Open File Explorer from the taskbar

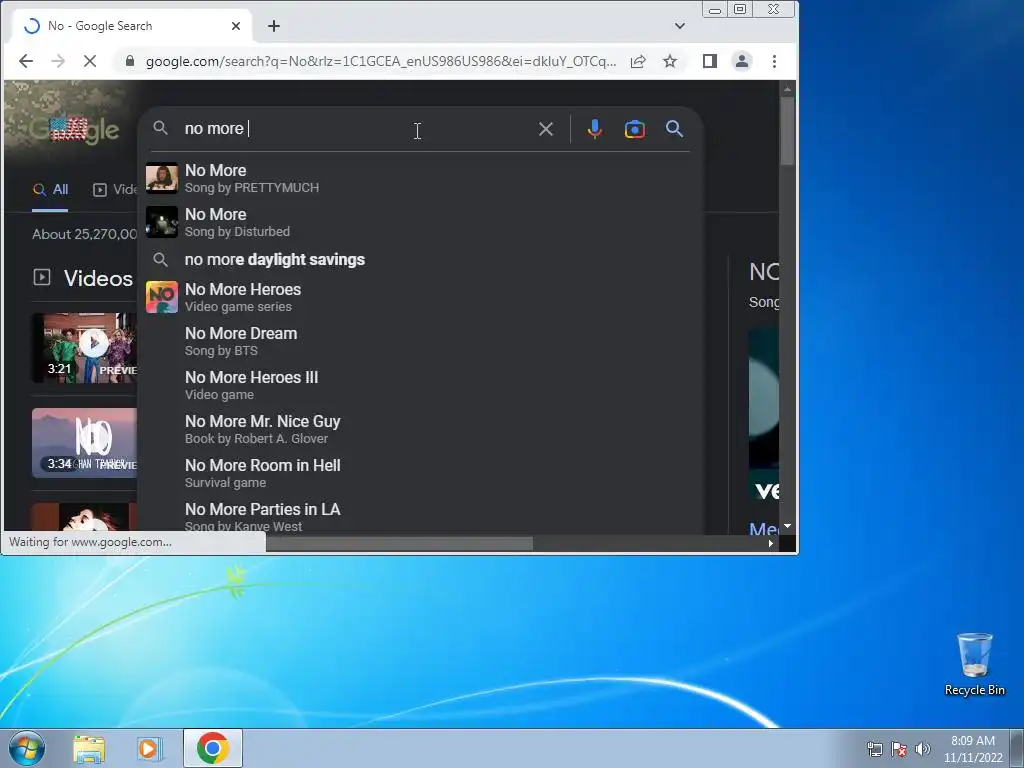89,748
